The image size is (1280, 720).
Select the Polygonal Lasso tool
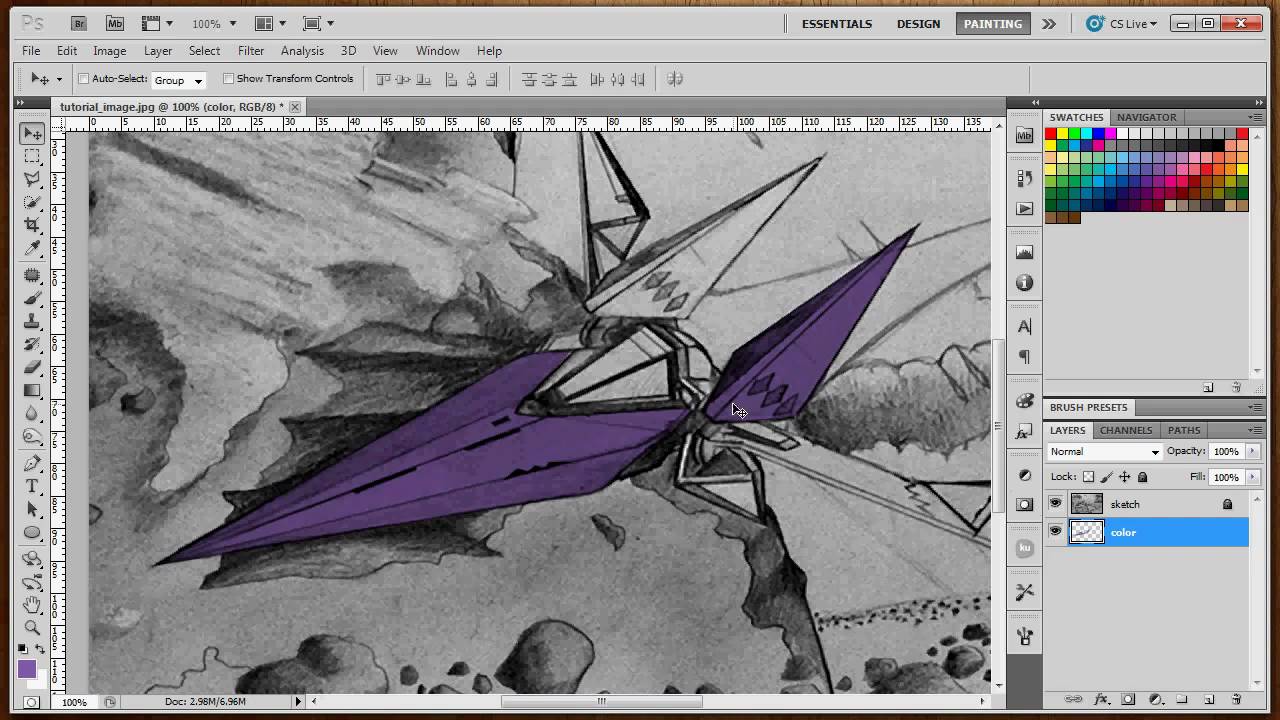[33, 179]
